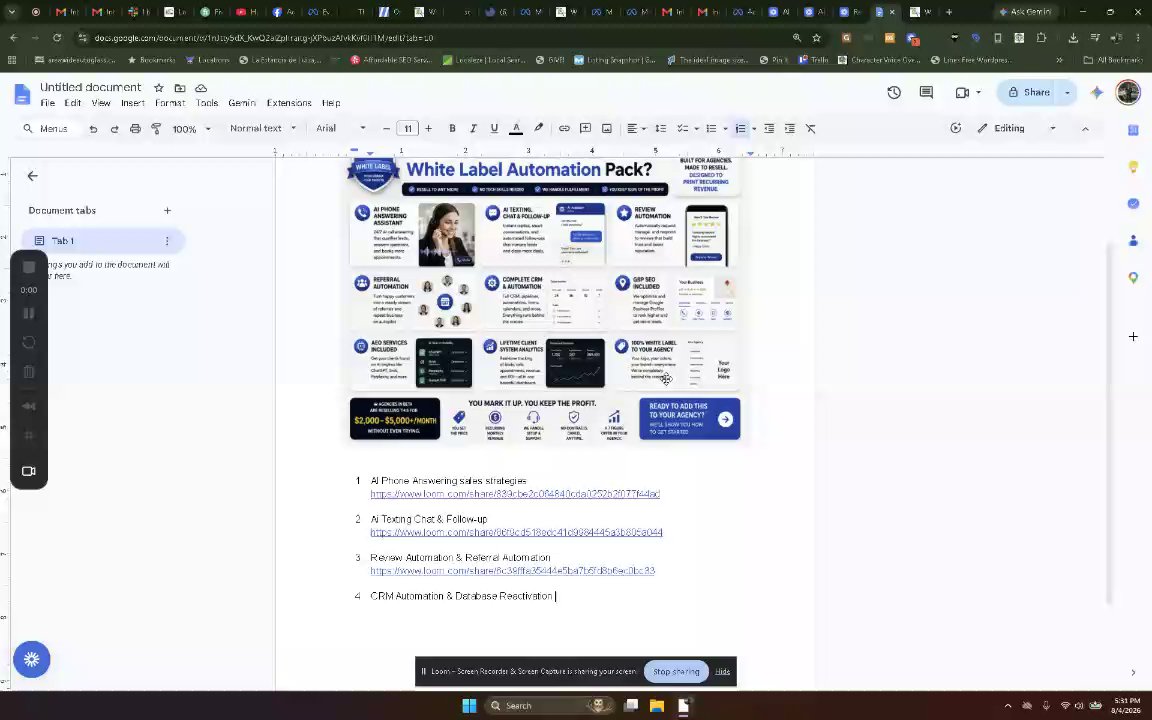Screen dimensions: 1152x720
Task: Open Loom link under AI Texting Chat
Action: (516, 533)
